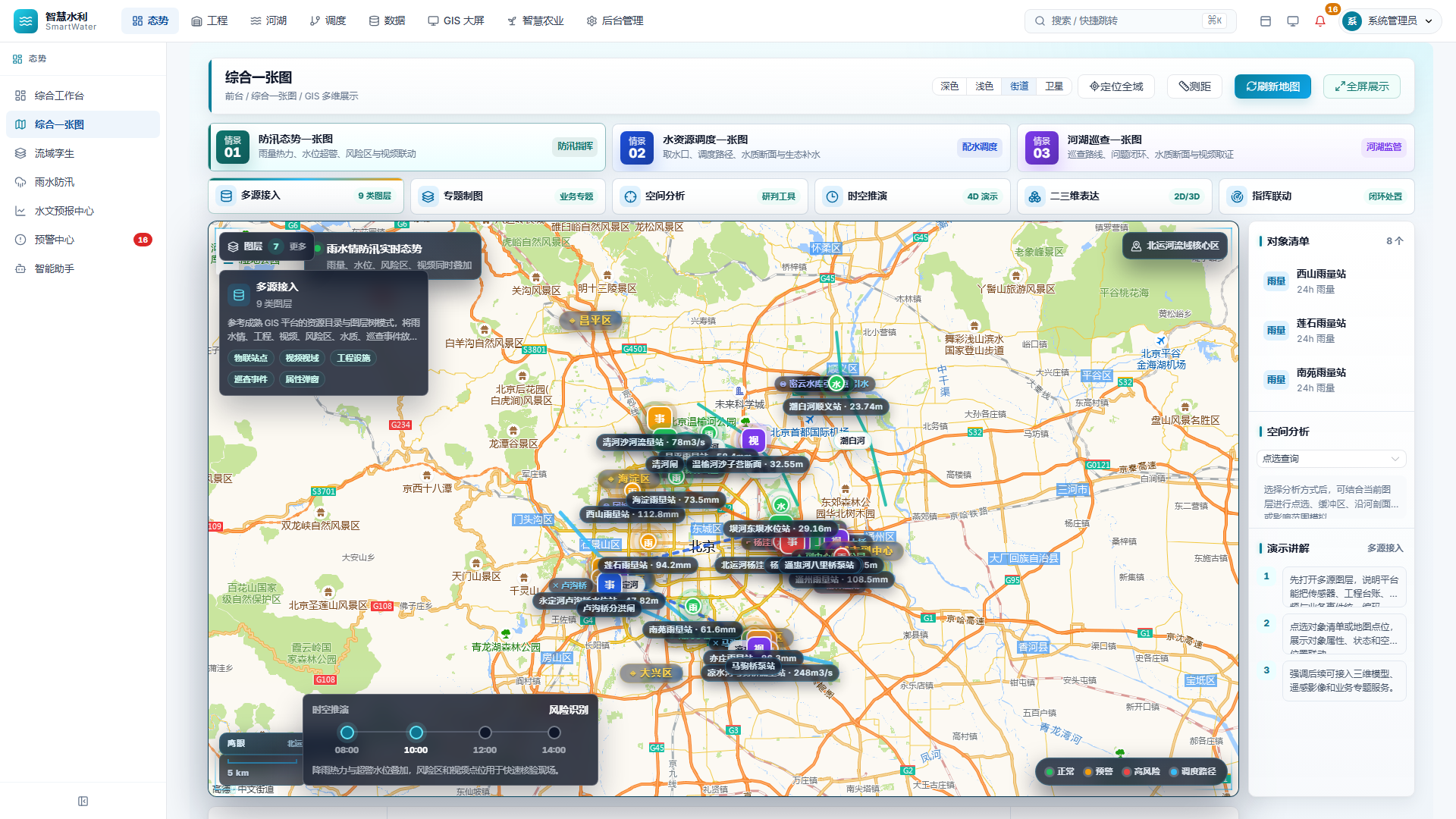1456x819 pixels.
Task: Click the search magnifier icon
Action: (1040, 21)
